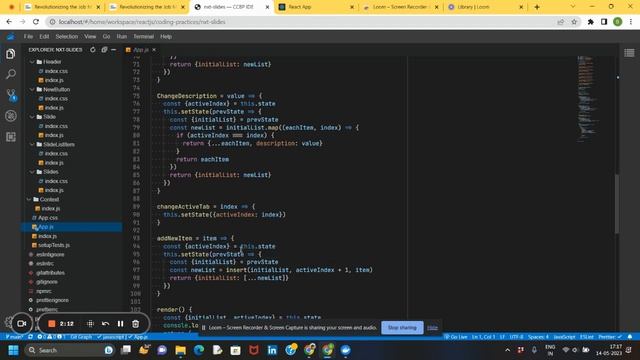The image size is (640, 360).
Task: Click UTF-8 encoding in status bar
Action: pyautogui.click(x=516, y=337)
